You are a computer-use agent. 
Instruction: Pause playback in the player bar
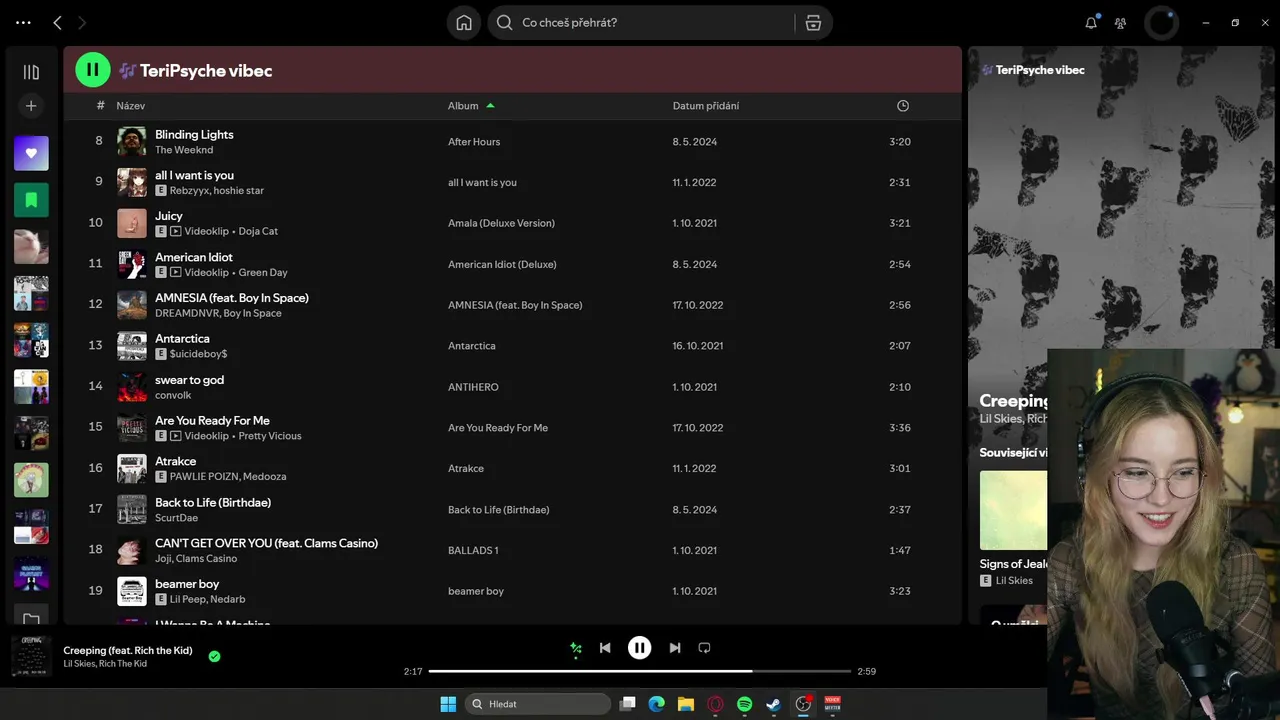[640, 648]
